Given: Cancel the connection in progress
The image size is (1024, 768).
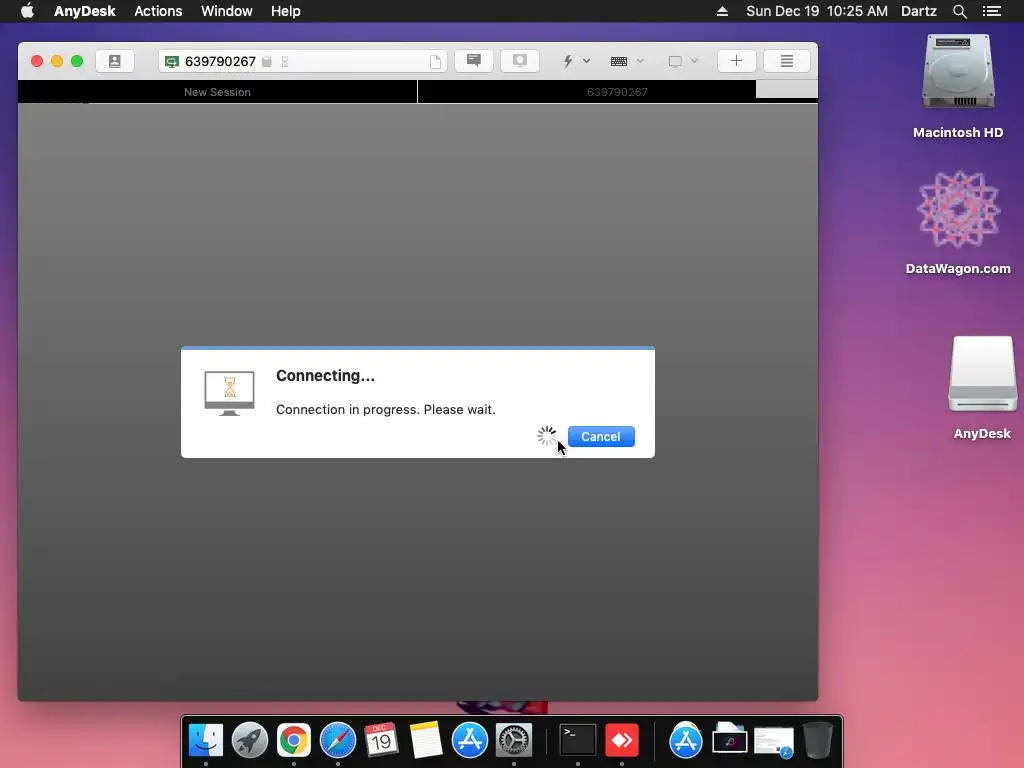Looking at the screenshot, I should pos(601,436).
